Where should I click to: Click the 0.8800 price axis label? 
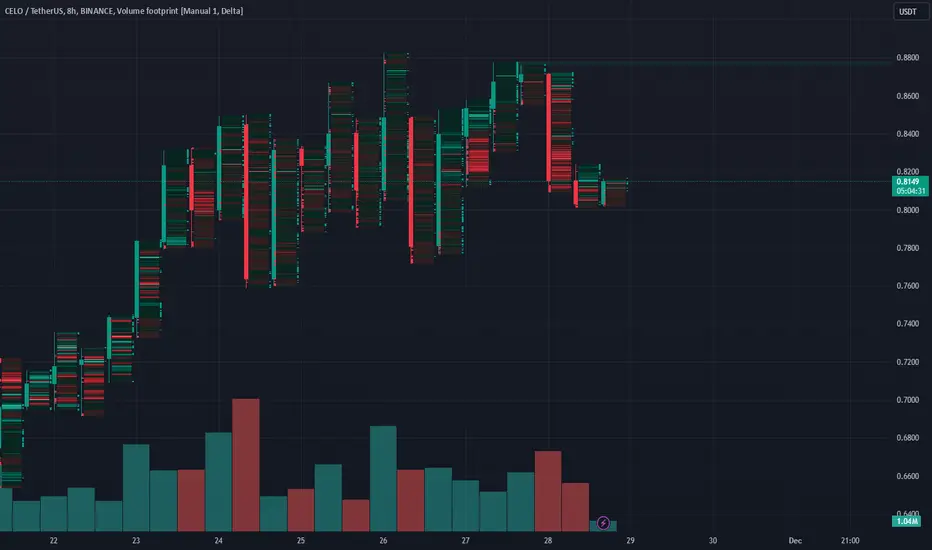pos(908,58)
